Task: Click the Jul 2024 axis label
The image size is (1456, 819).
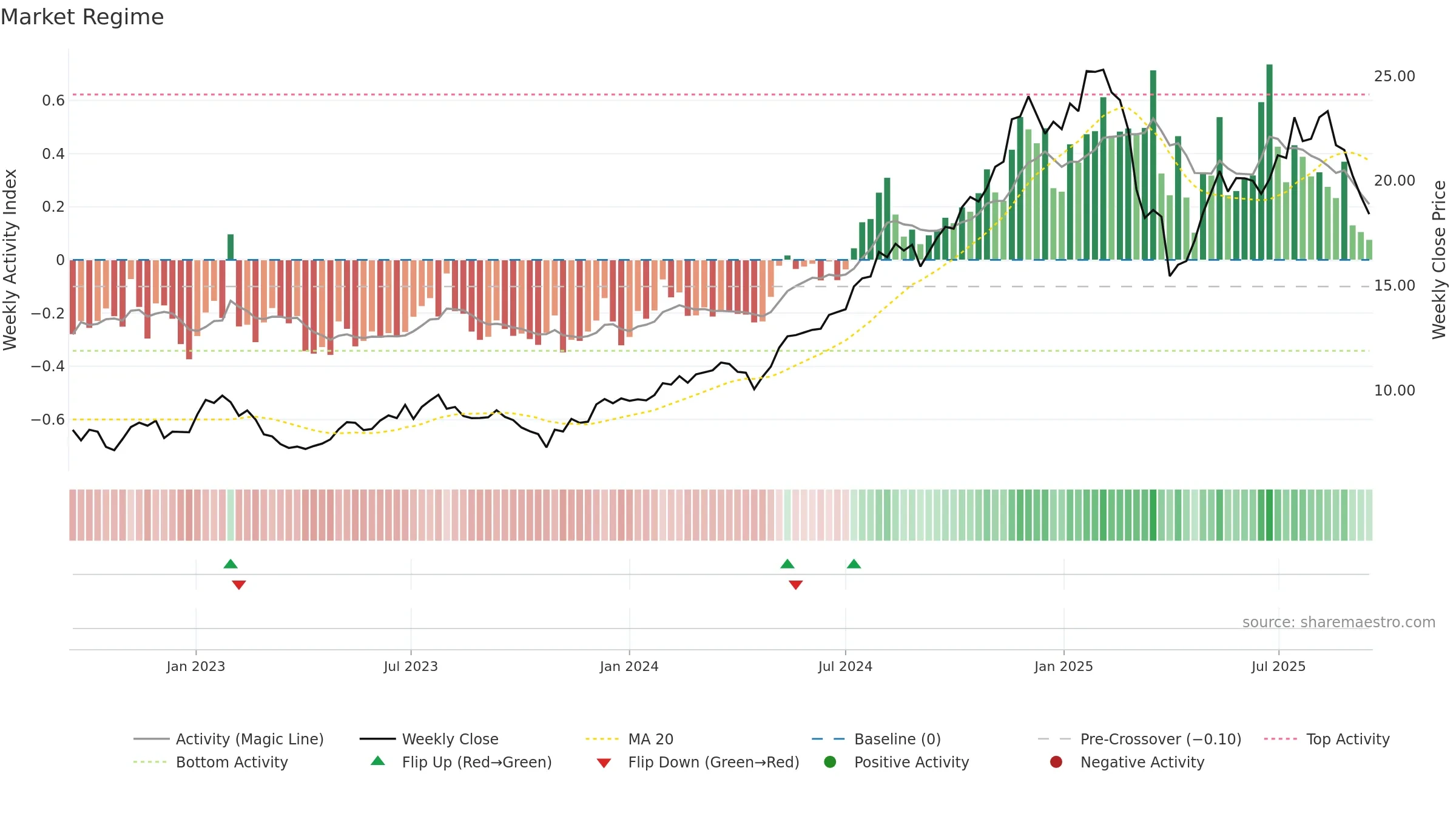Action: tap(845, 666)
